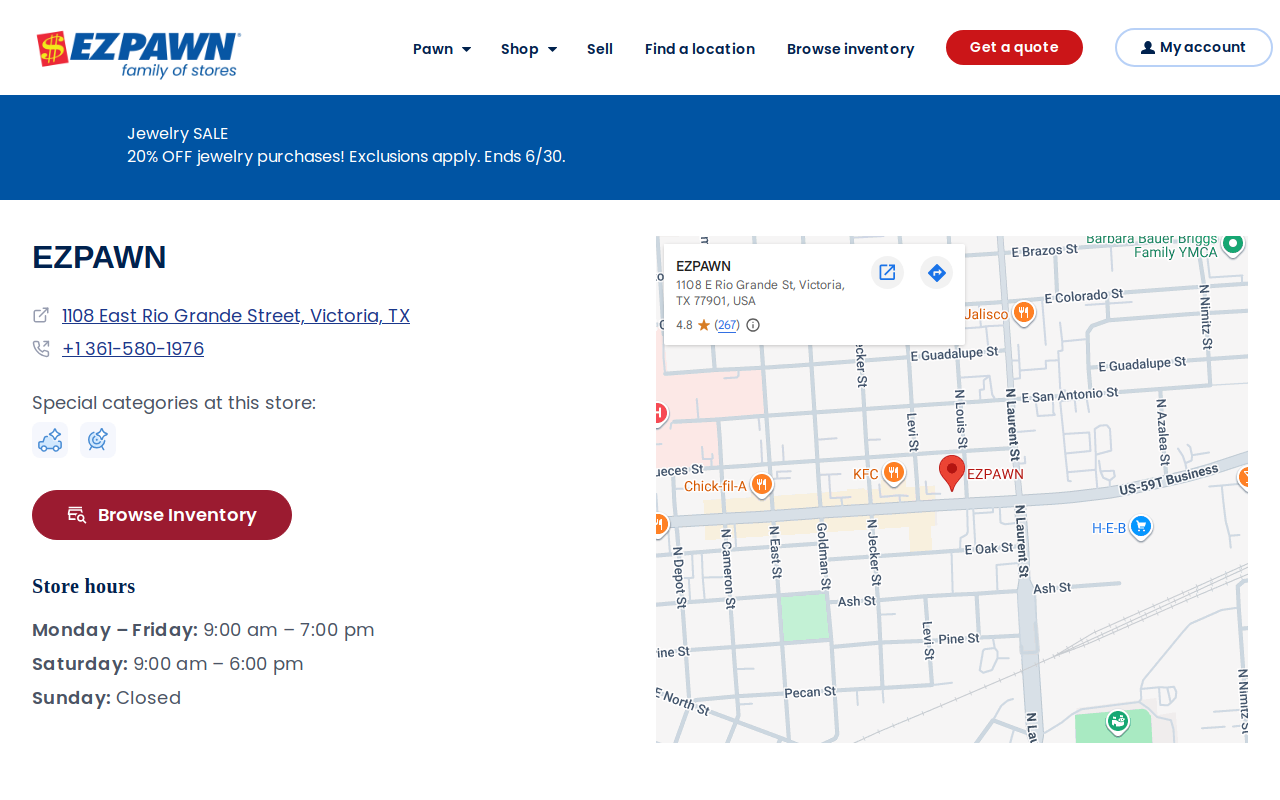Viewport: 1280px width, 800px height.
Task: Open the Sell menu item
Action: (x=600, y=49)
